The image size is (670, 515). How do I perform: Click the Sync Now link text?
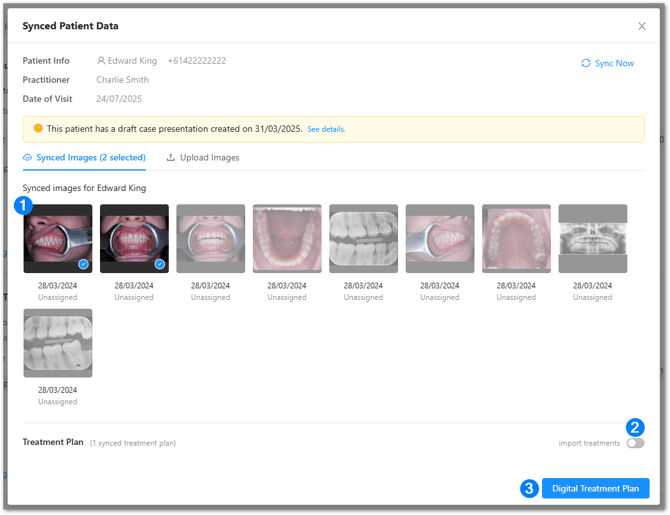tap(614, 63)
